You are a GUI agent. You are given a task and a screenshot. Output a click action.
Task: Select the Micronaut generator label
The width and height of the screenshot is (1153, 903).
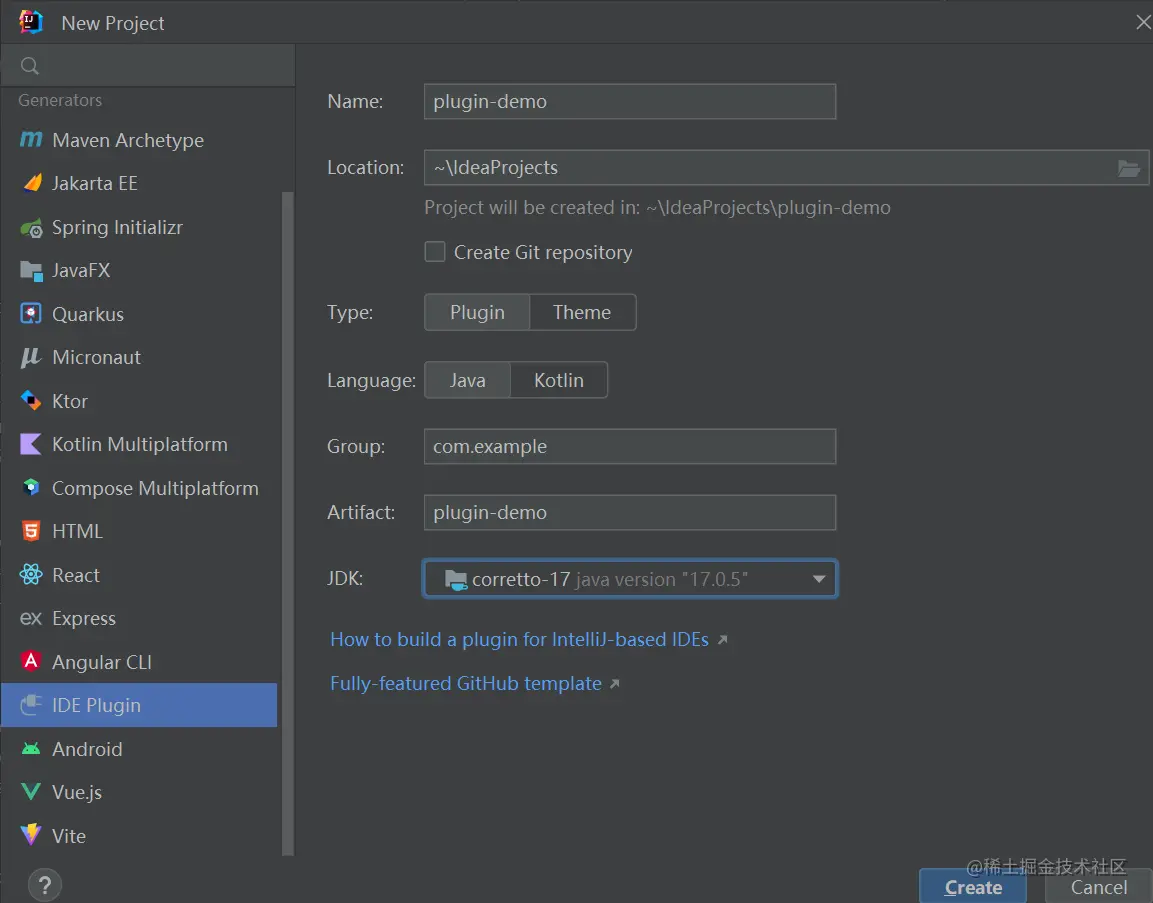click(x=96, y=357)
